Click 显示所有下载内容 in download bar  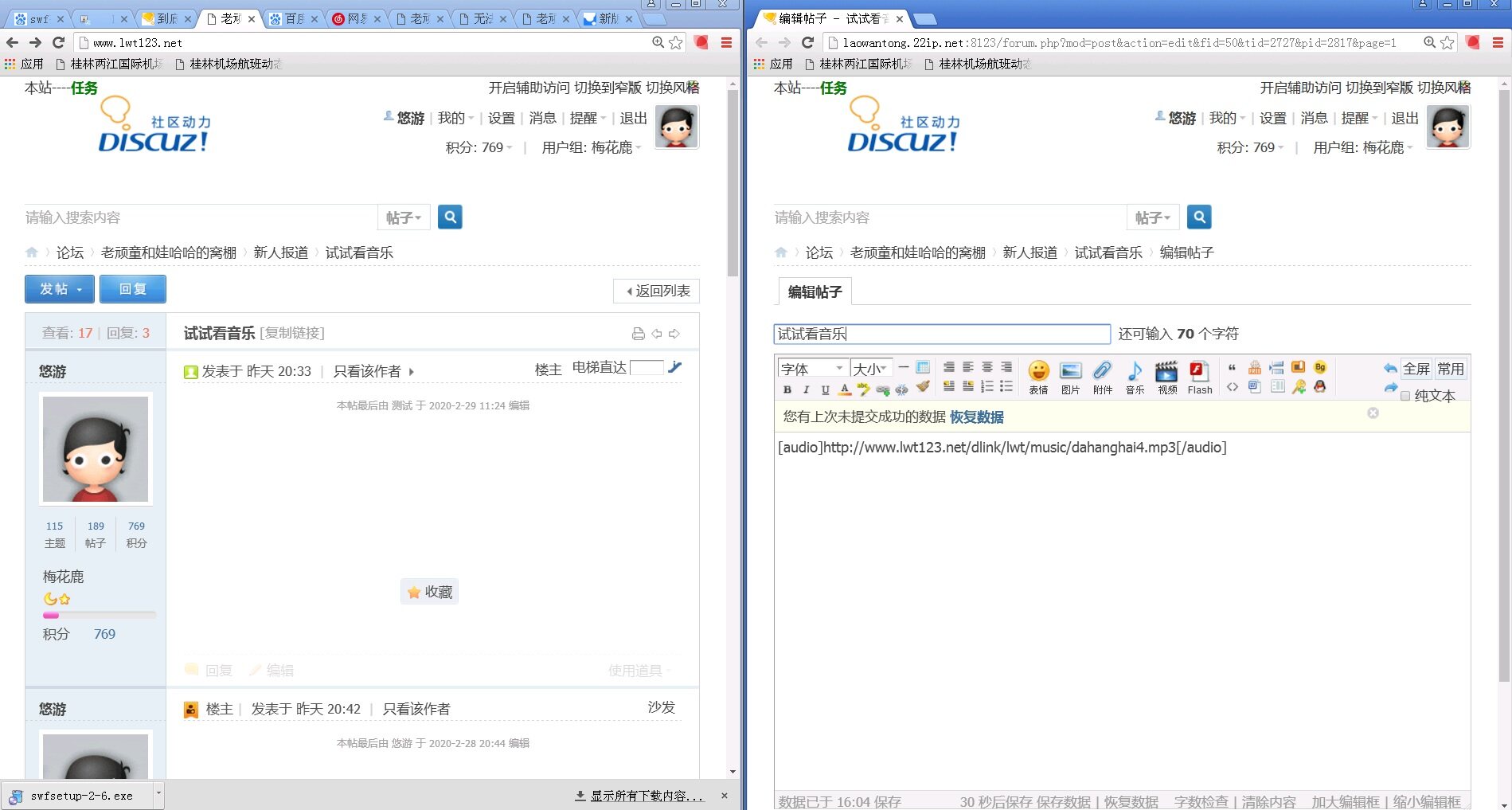[x=639, y=796]
